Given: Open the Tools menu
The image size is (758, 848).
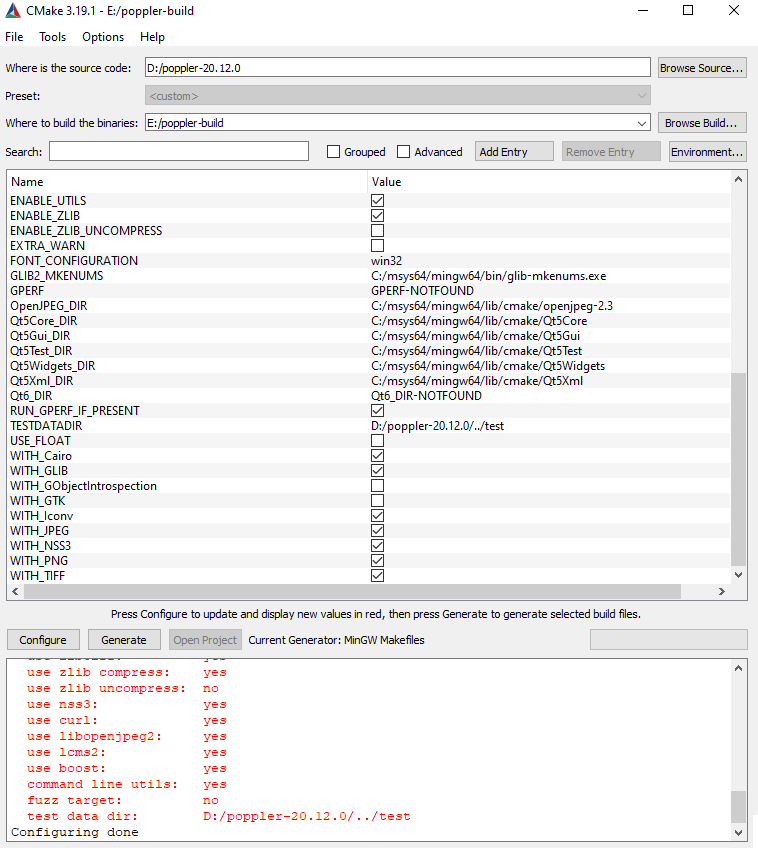Looking at the screenshot, I should (52, 37).
